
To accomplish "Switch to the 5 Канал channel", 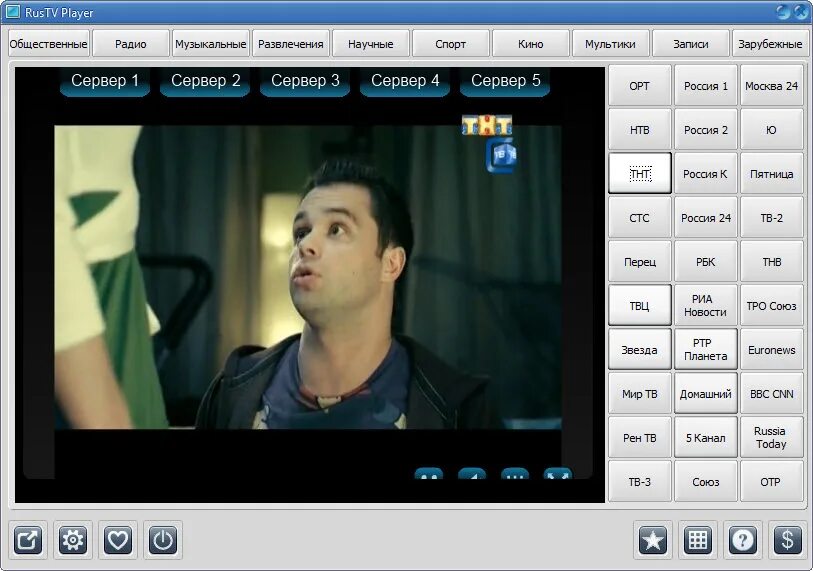I will click(x=706, y=438).
